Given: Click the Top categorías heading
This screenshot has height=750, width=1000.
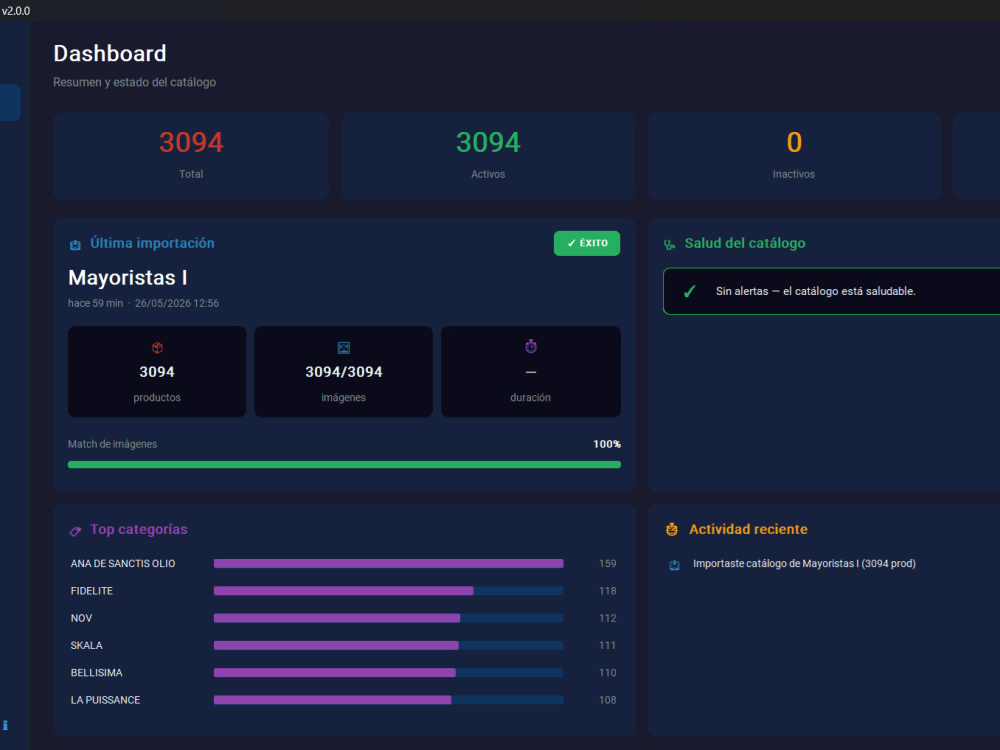Looking at the screenshot, I should point(139,529).
